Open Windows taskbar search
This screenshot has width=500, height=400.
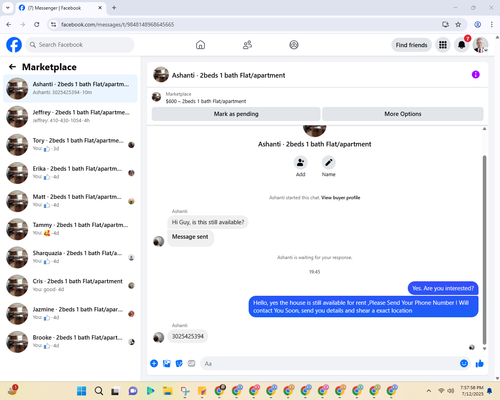pyautogui.click(x=99, y=391)
